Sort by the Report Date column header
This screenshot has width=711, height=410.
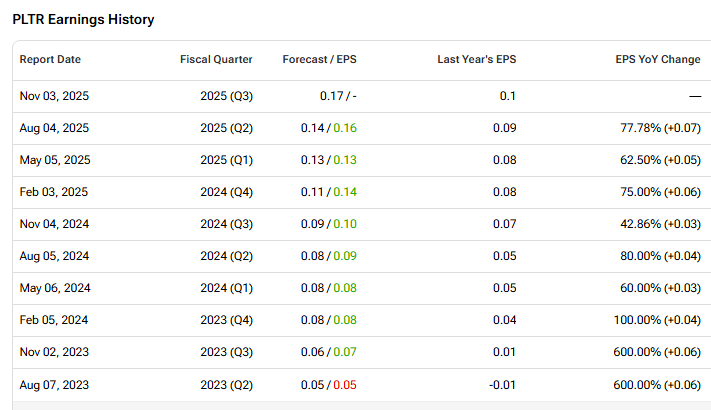click(50, 60)
